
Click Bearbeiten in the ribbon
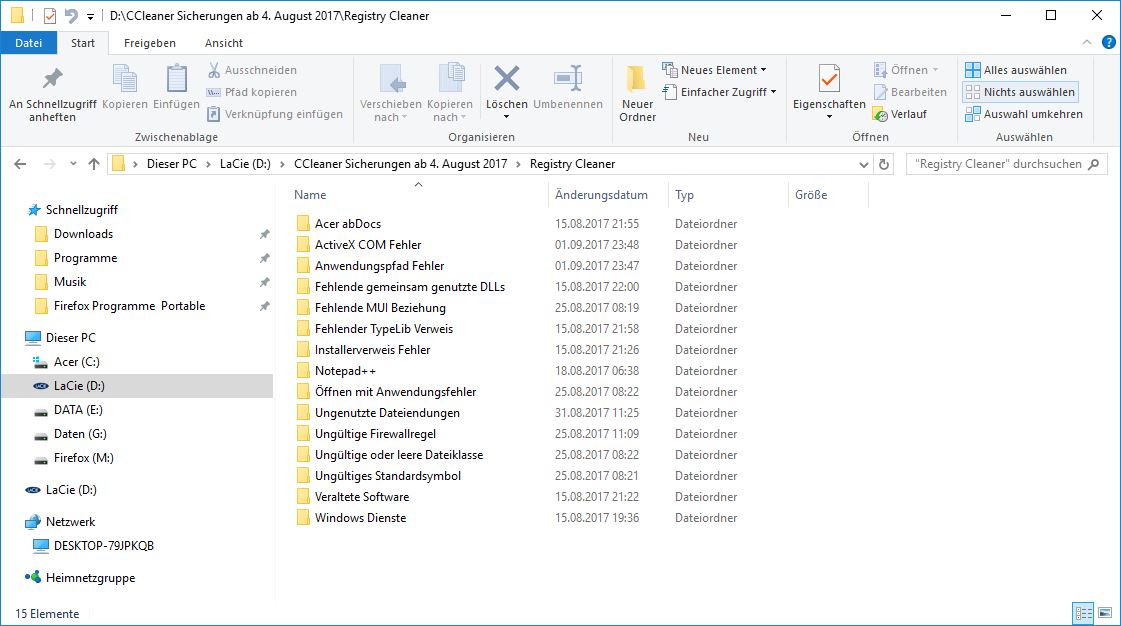(910, 92)
